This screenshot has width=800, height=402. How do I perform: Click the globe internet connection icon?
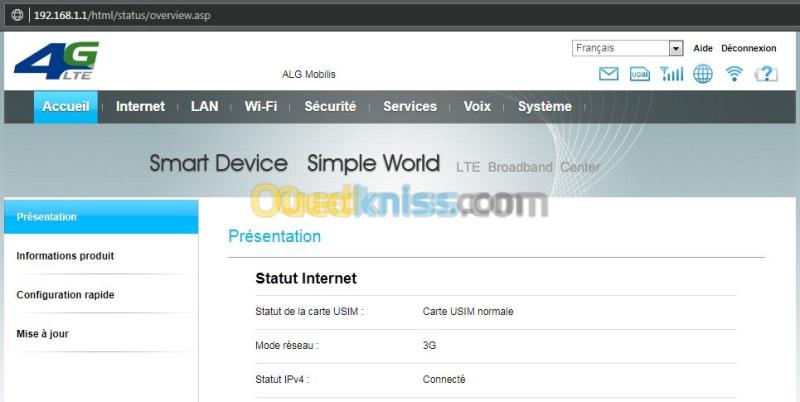[x=703, y=74]
